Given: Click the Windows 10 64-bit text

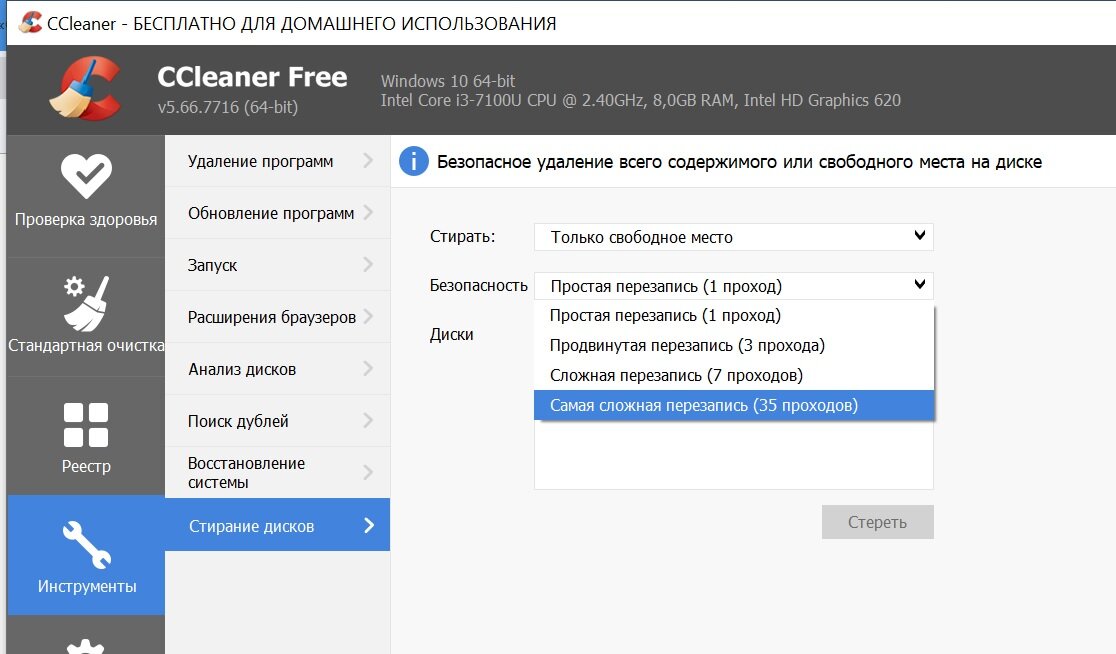Looking at the screenshot, I should [448, 80].
